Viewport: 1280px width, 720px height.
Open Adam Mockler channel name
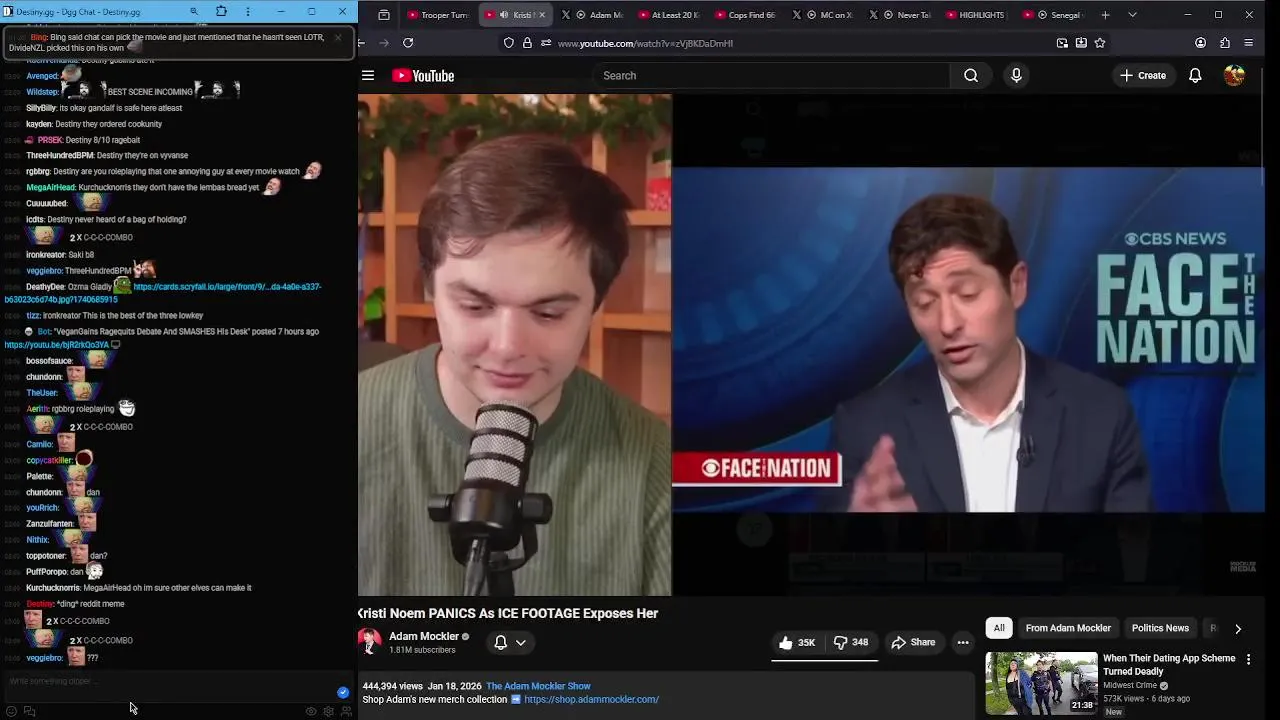point(424,637)
